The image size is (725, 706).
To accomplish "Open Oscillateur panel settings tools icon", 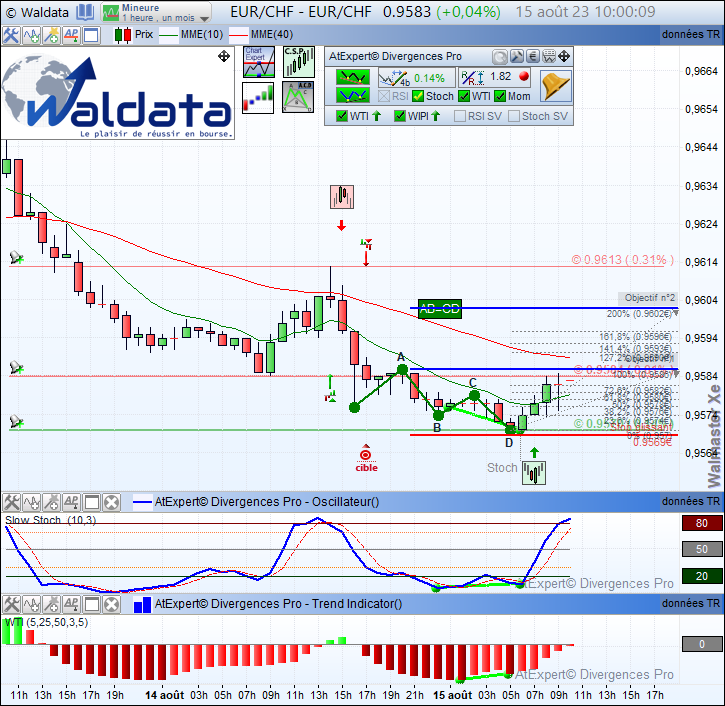I will click(12, 502).
